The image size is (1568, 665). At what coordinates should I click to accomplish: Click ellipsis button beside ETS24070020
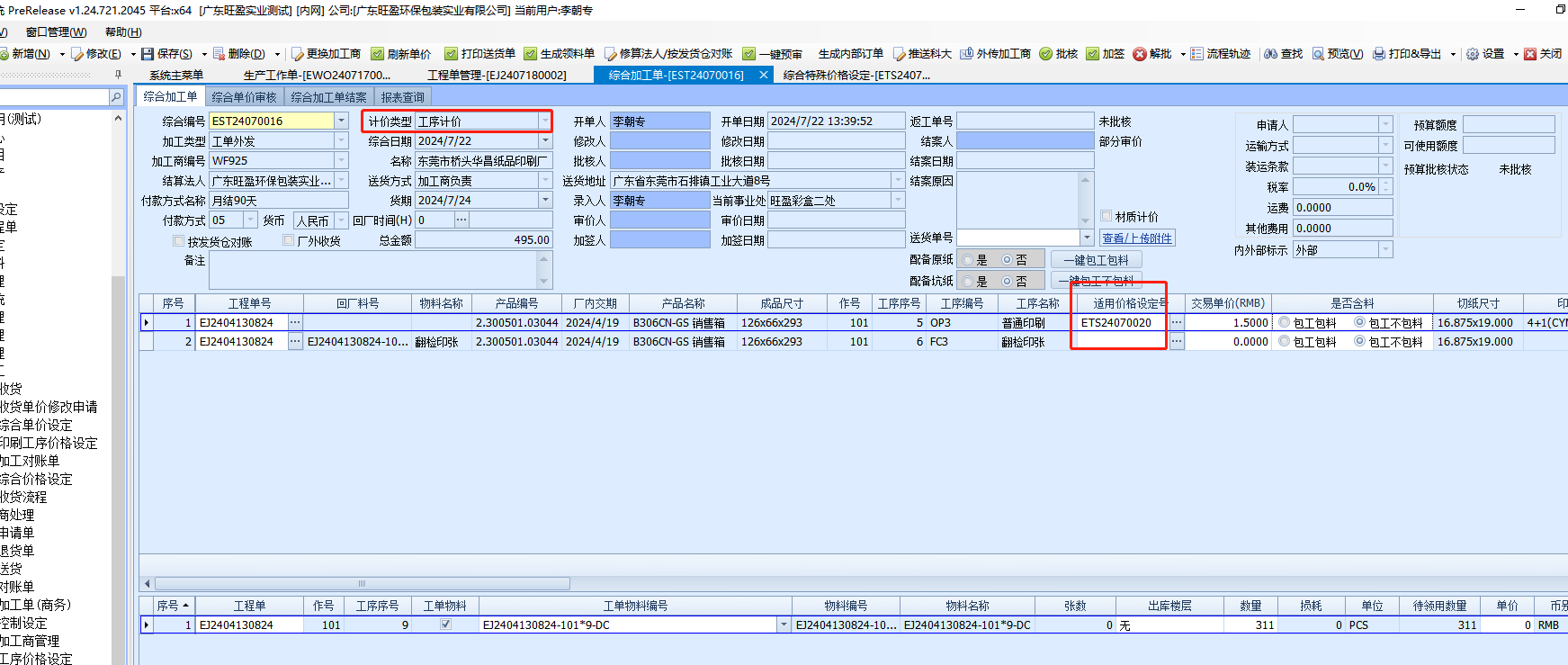(1176, 322)
